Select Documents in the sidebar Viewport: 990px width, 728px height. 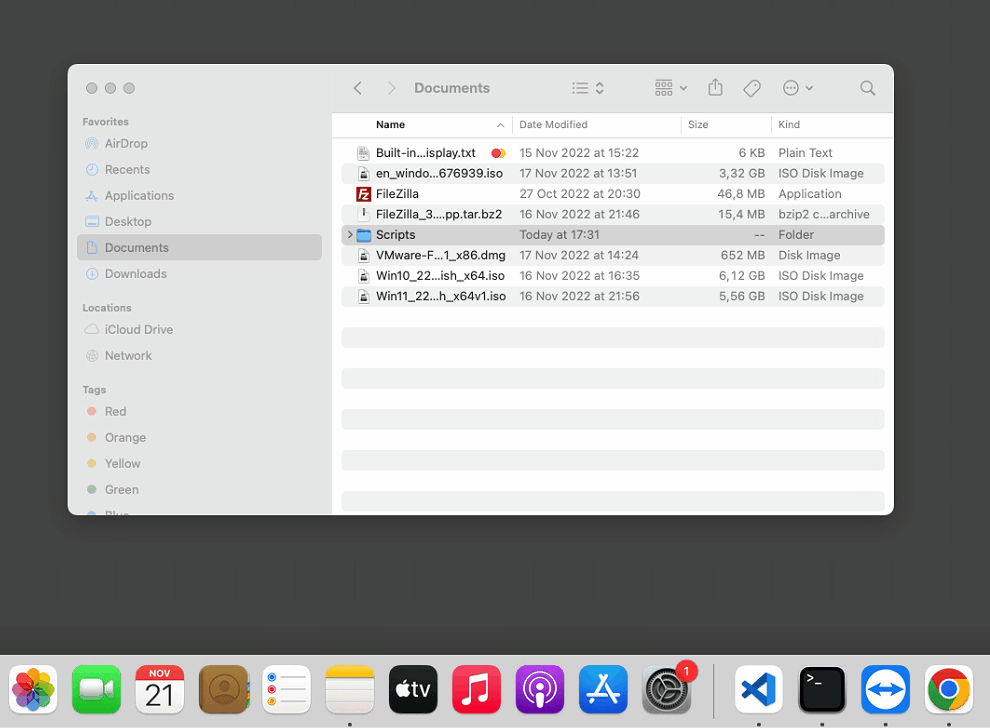(199, 248)
